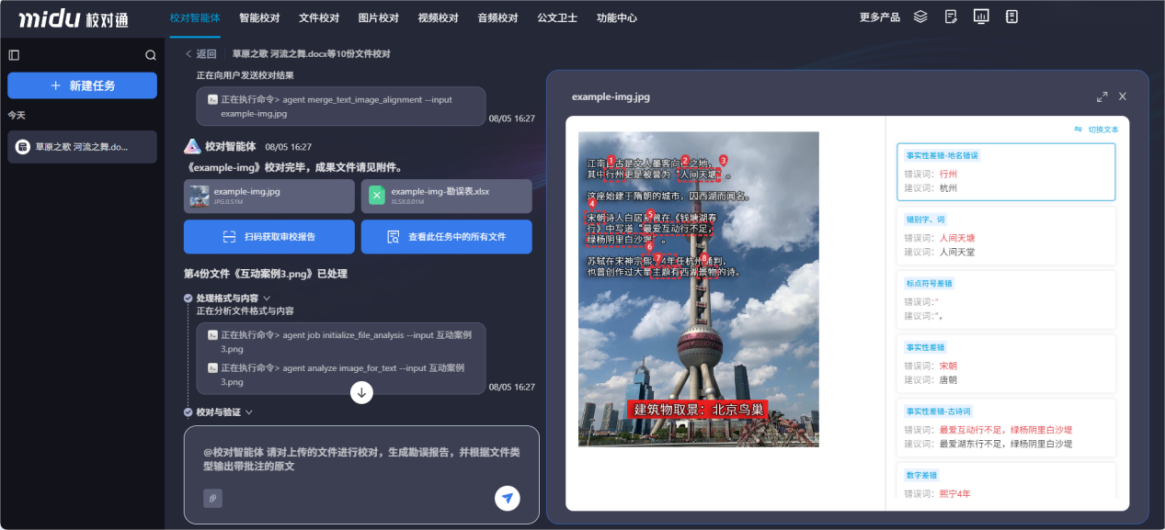The height and width of the screenshot is (530, 1165).
Task: Click the history item icon beside 草原之歌
Action: (x=22, y=146)
